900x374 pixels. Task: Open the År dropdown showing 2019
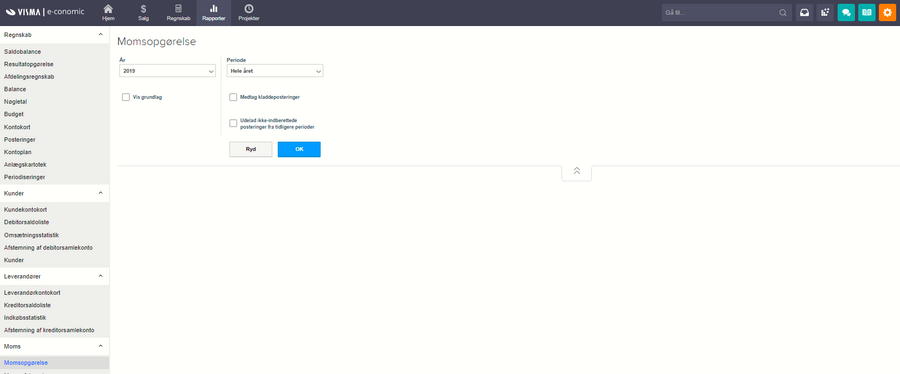[x=168, y=71]
